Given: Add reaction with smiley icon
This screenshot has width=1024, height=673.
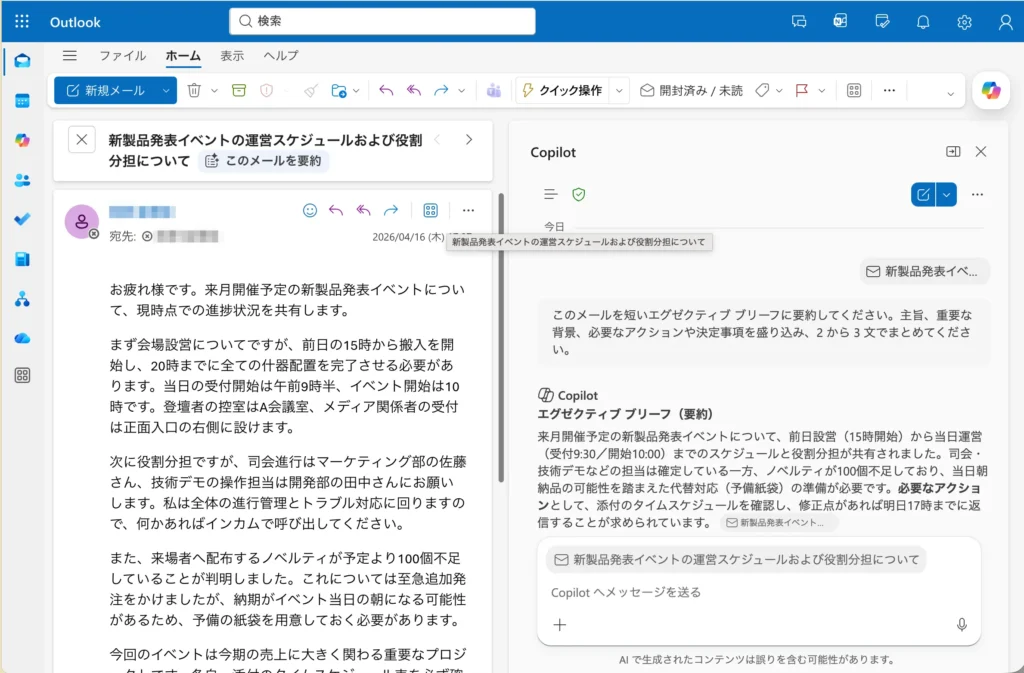Looking at the screenshot, I should point(310,210).
